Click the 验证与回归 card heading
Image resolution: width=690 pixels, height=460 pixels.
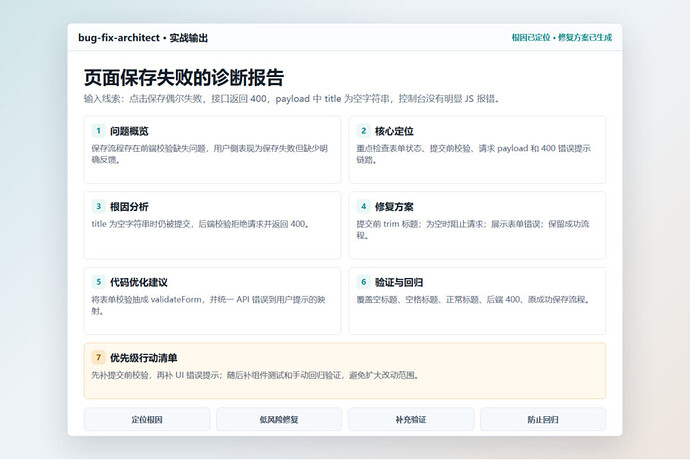tap(399, 283)
